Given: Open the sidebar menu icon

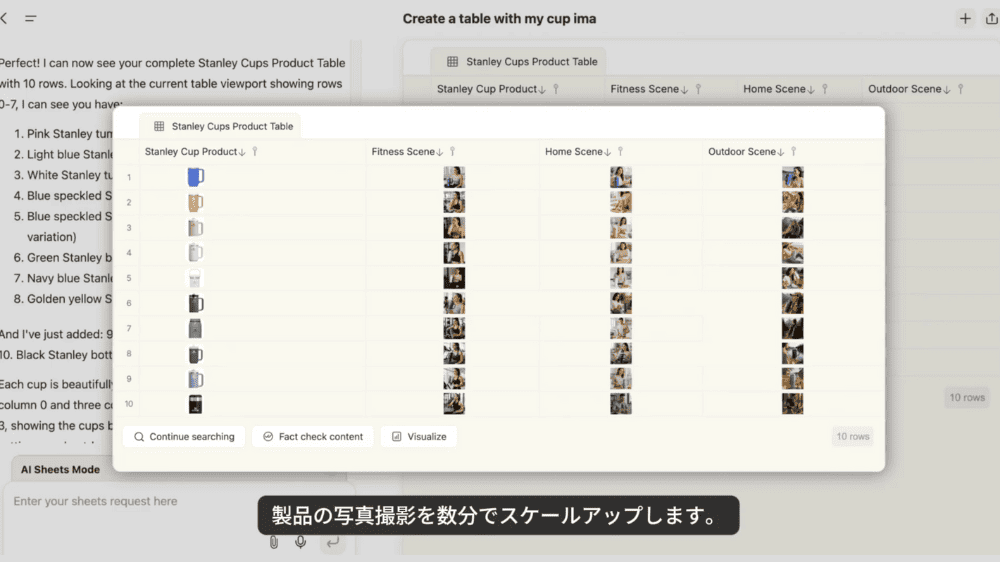Looking at the screenshot, I should pos(30,18).
